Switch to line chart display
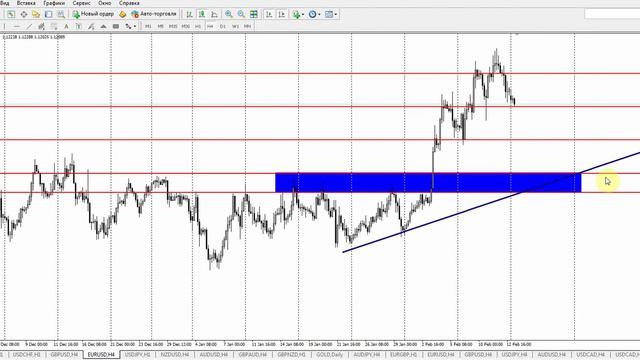Screen dimensions: 640x360 point(214,14)
